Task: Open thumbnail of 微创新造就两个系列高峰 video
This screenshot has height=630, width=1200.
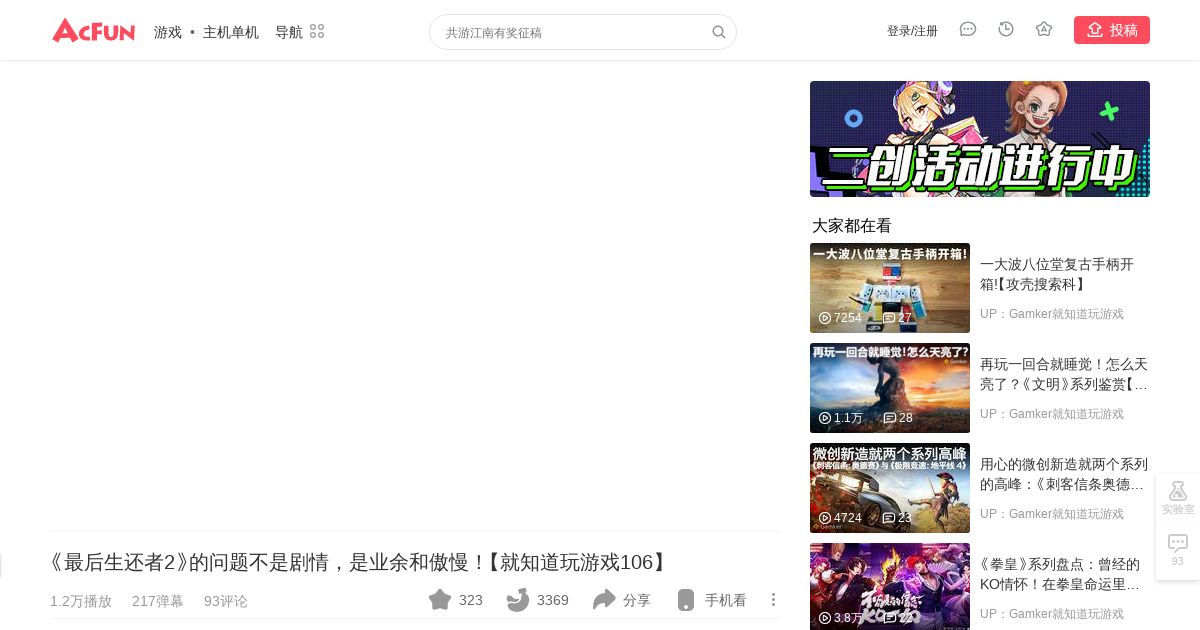Action: tap(890, 488)
